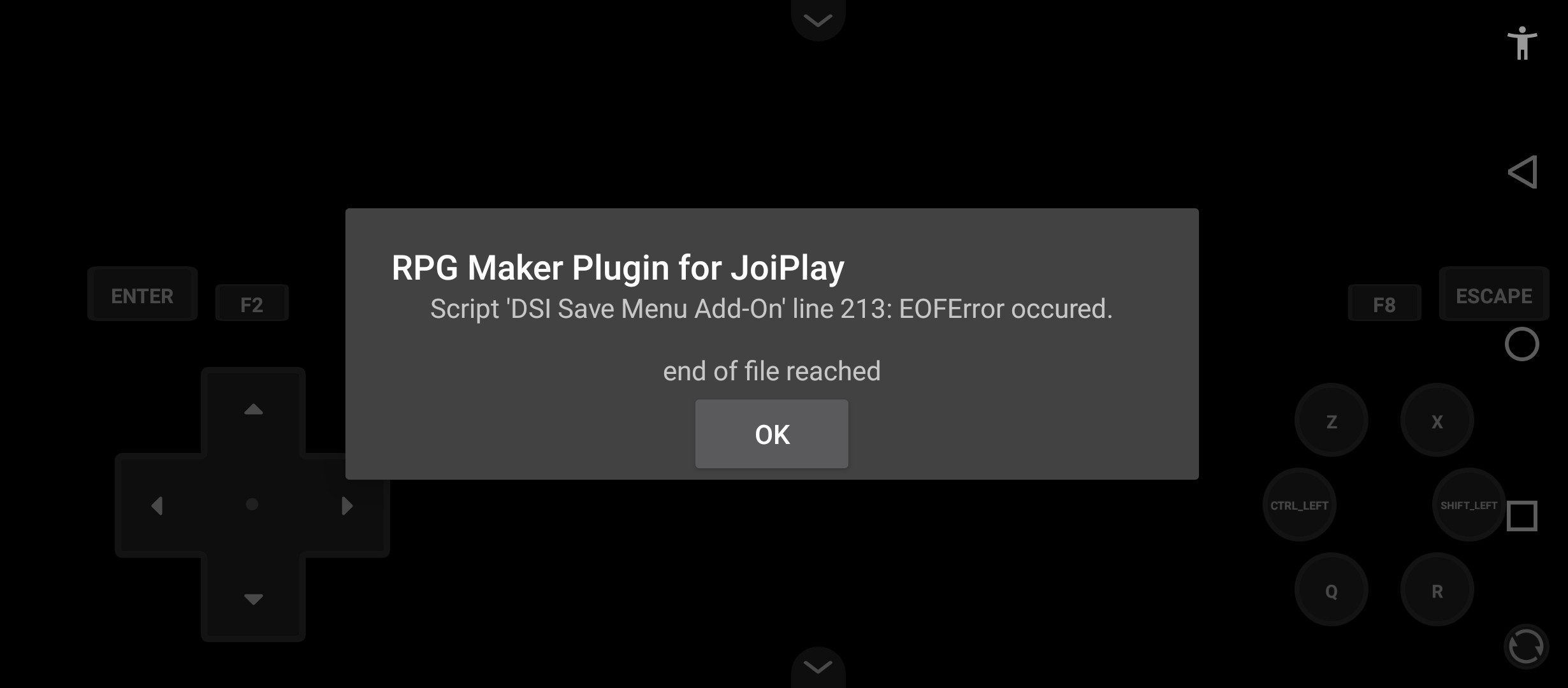Screen dimensions: 1568x688
Task: Dismiss the error dialog with OK
Action: coord(771,434)
